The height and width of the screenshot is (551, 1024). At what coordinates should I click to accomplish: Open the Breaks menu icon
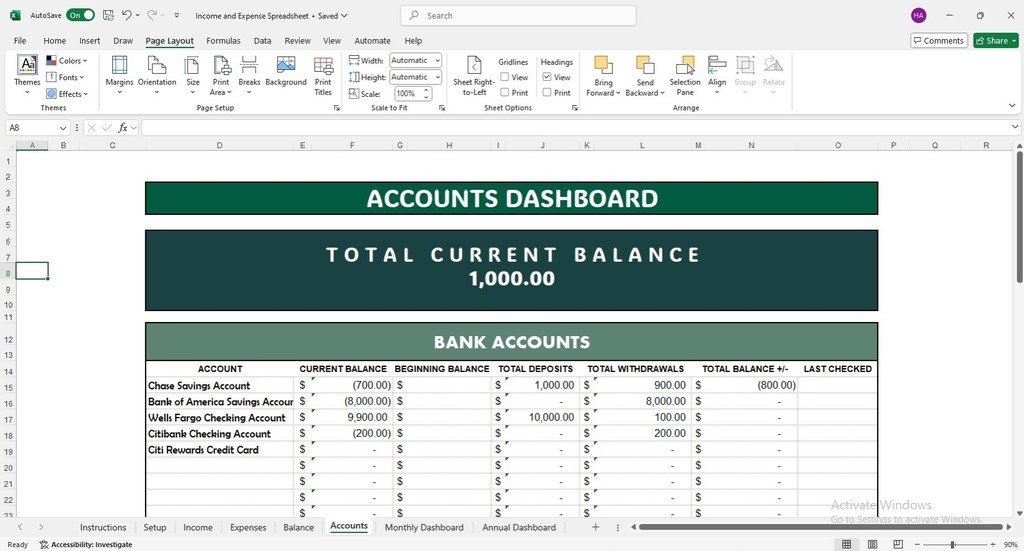[x=249, y=65]
